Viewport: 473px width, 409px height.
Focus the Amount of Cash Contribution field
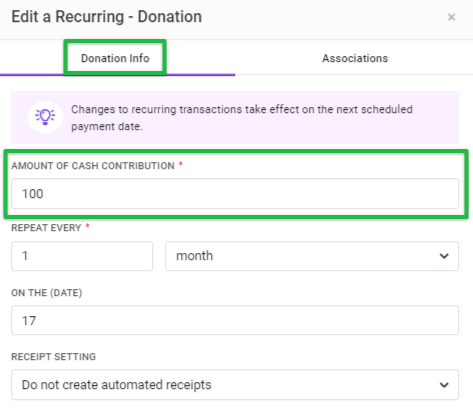(x=235, y=194)
